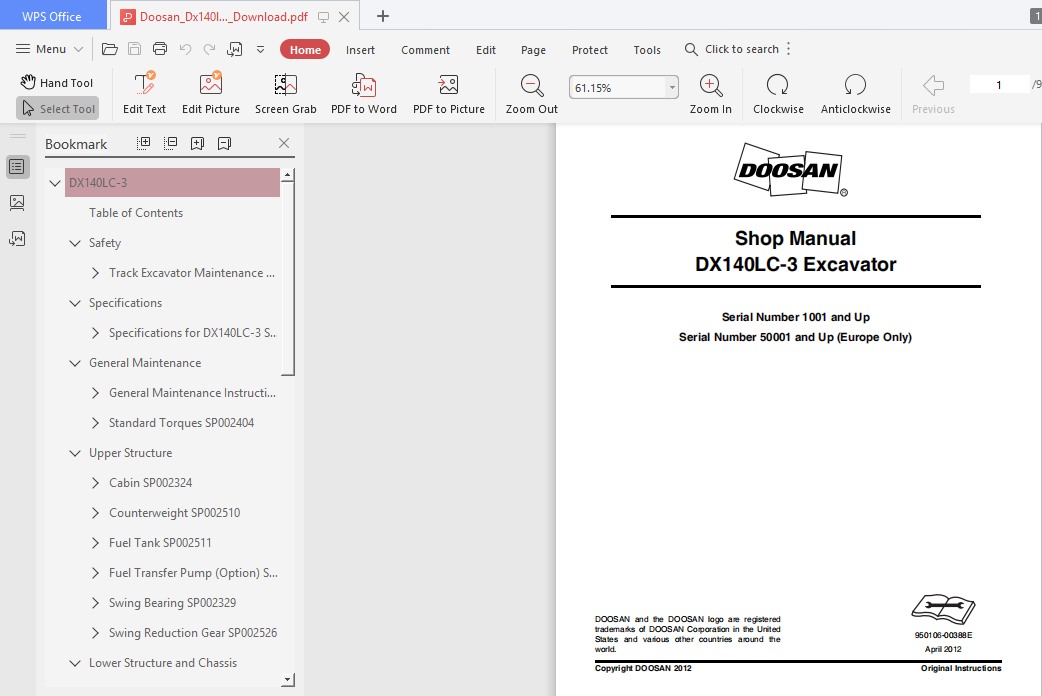Open Cabin SP002324 bookmark
Screen dimensions: 1042x696
click(x=151, y=483)
